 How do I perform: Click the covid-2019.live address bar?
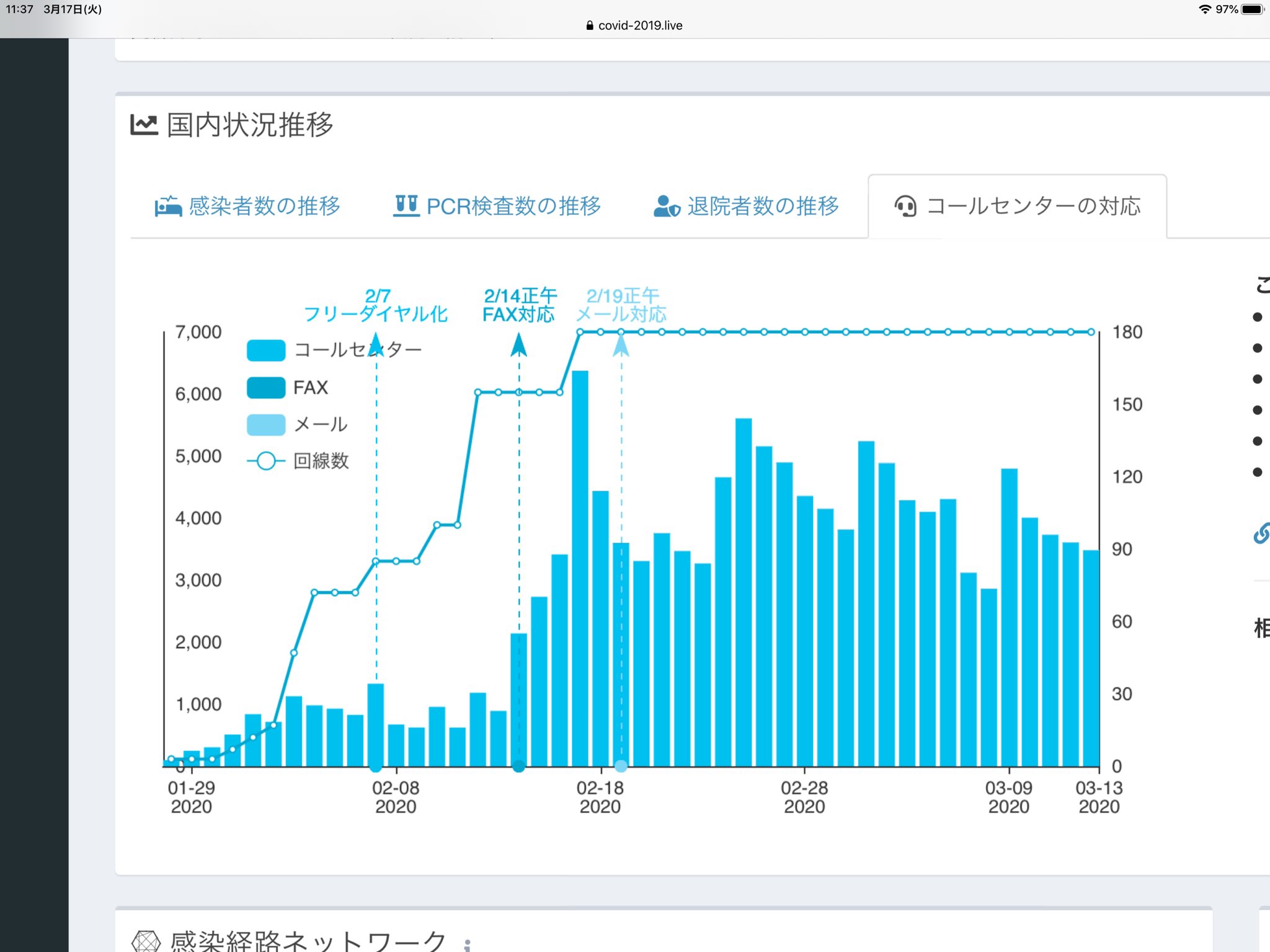(x=634, y=25)
